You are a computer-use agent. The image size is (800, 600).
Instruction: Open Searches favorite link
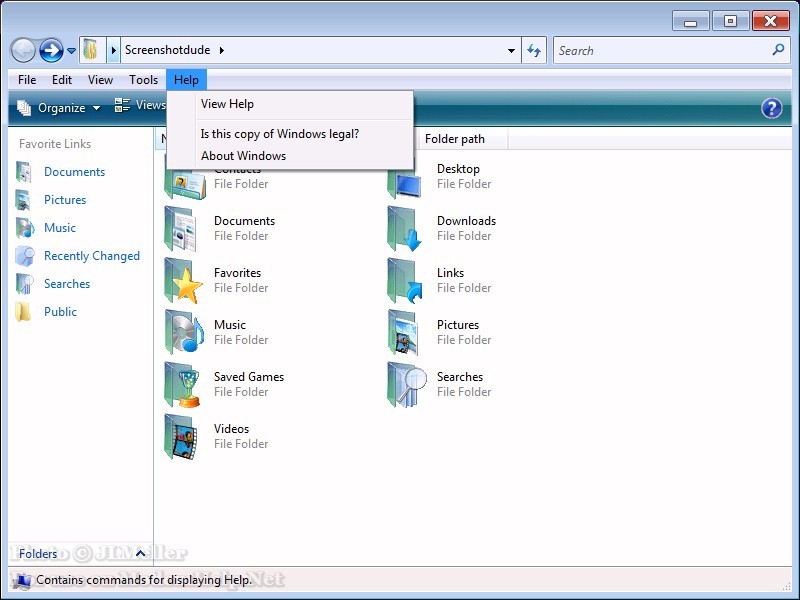point(67,284)
